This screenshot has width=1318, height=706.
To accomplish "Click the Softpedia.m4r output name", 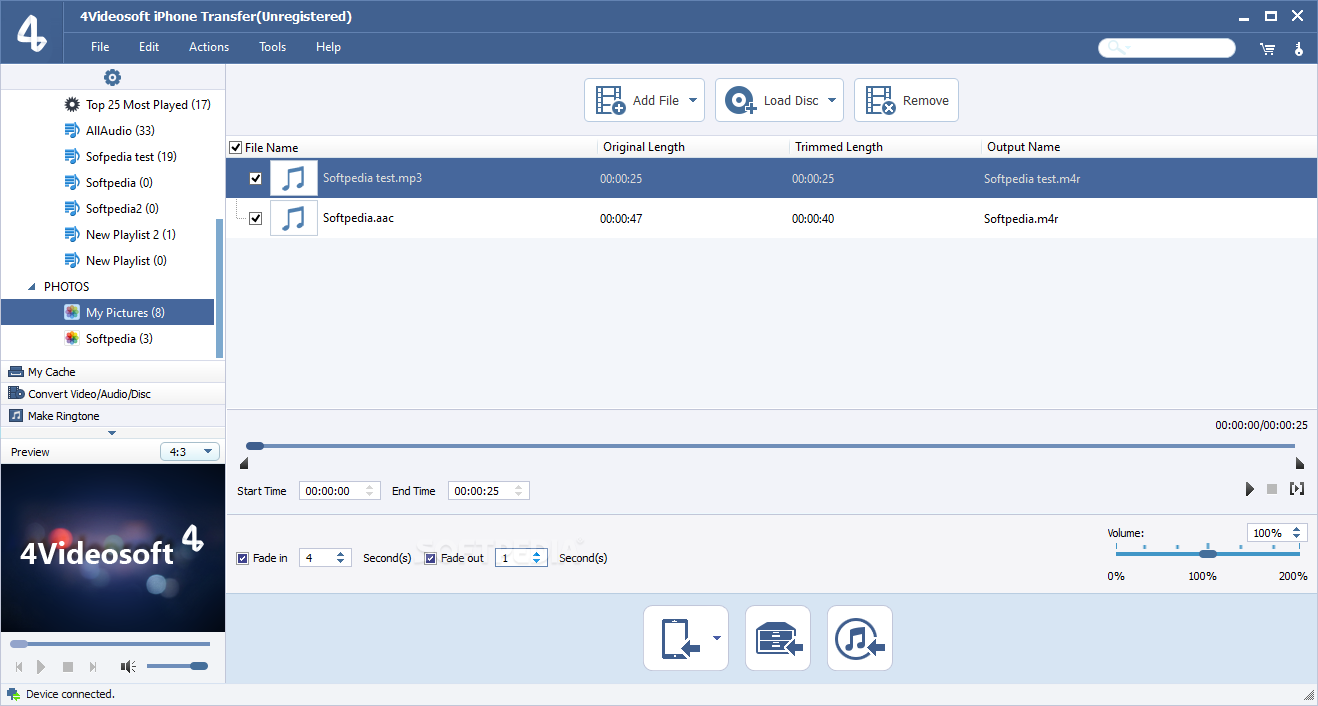I will [1021, 218].
